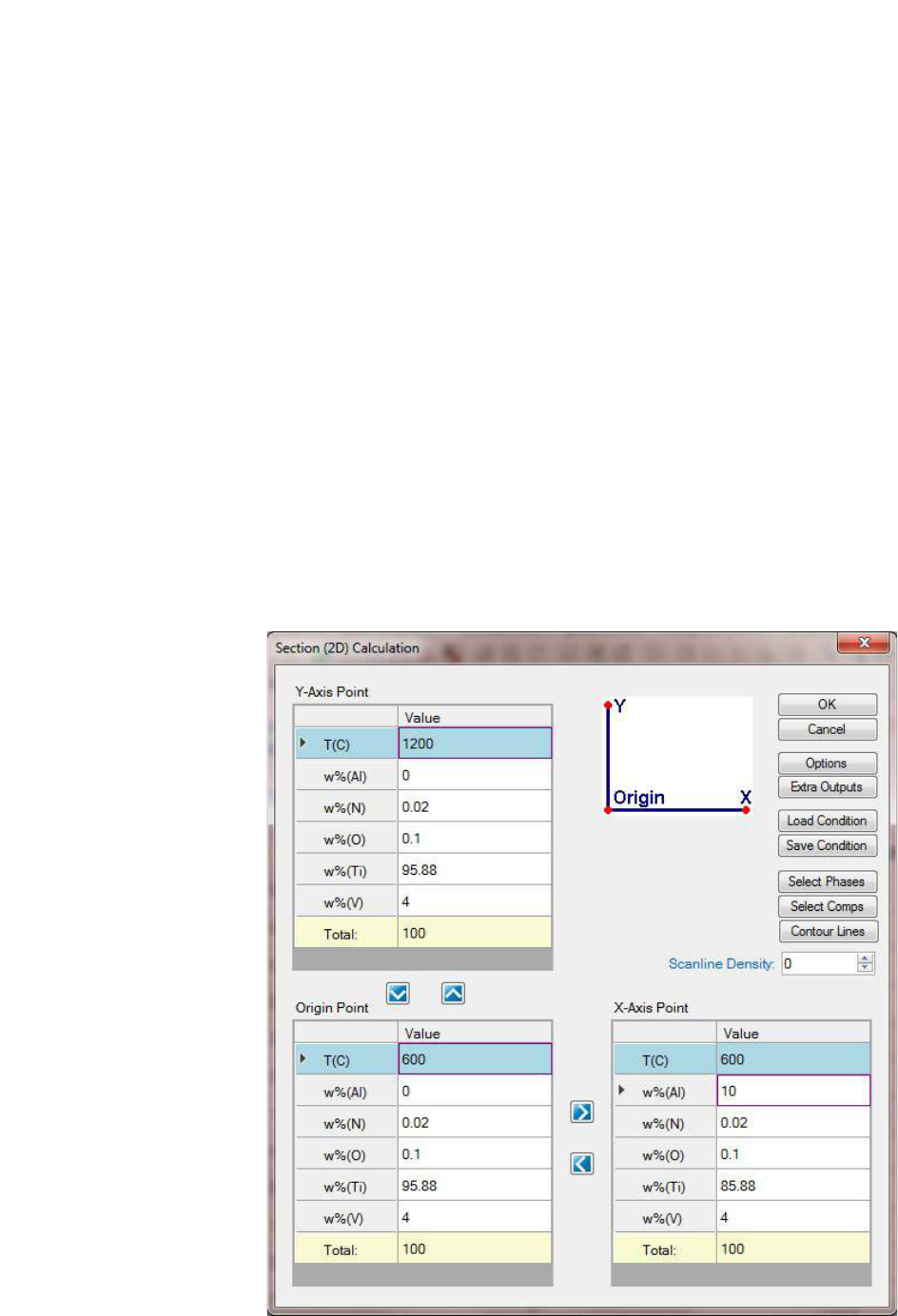Click the Origin Point Total value 100
Viewport: 898px width, 1316px height.
[475, 1248]
